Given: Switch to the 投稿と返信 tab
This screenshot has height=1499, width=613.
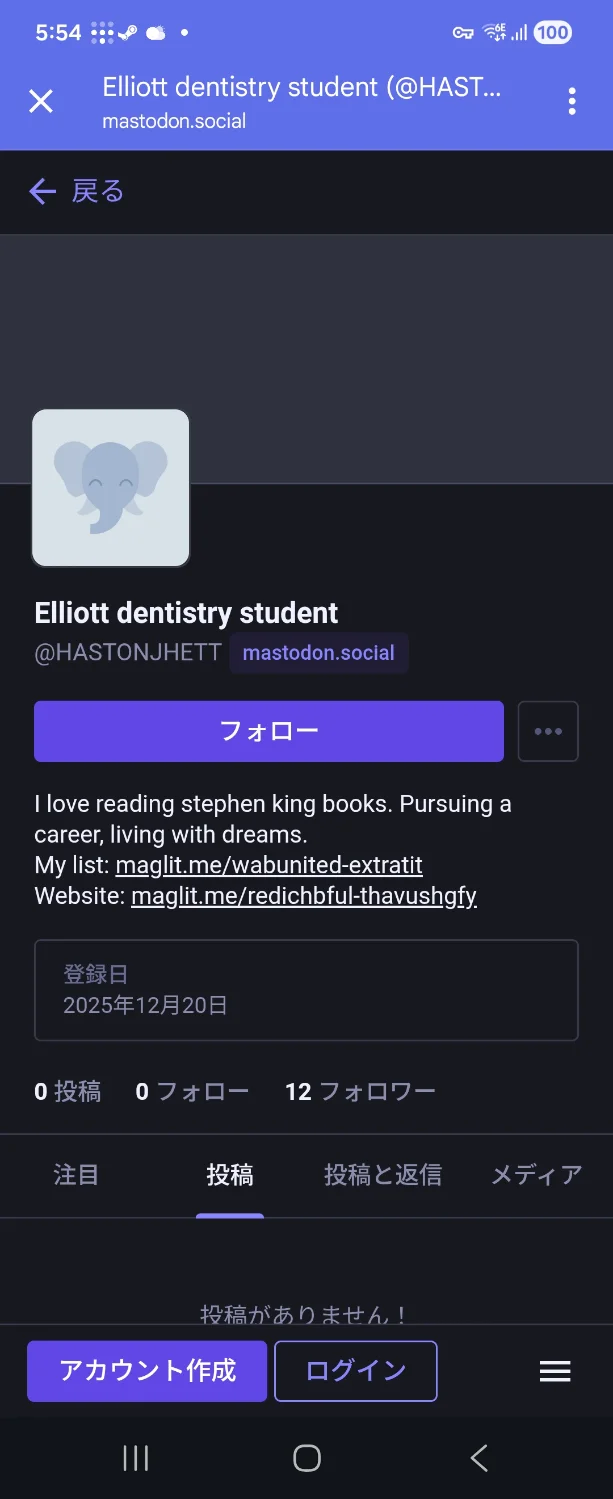Looking at the screenshot, I should [x=383, y=1175].
